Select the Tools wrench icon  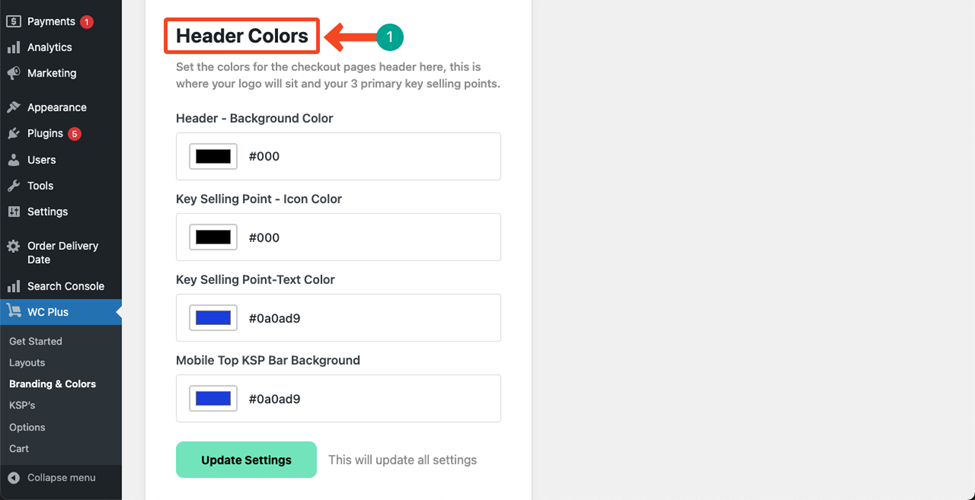(x=13, y=186)
